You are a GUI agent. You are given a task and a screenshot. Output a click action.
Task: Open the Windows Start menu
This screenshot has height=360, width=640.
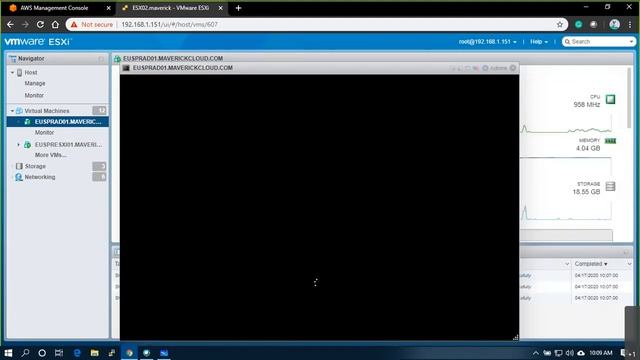tap(8, 353)
